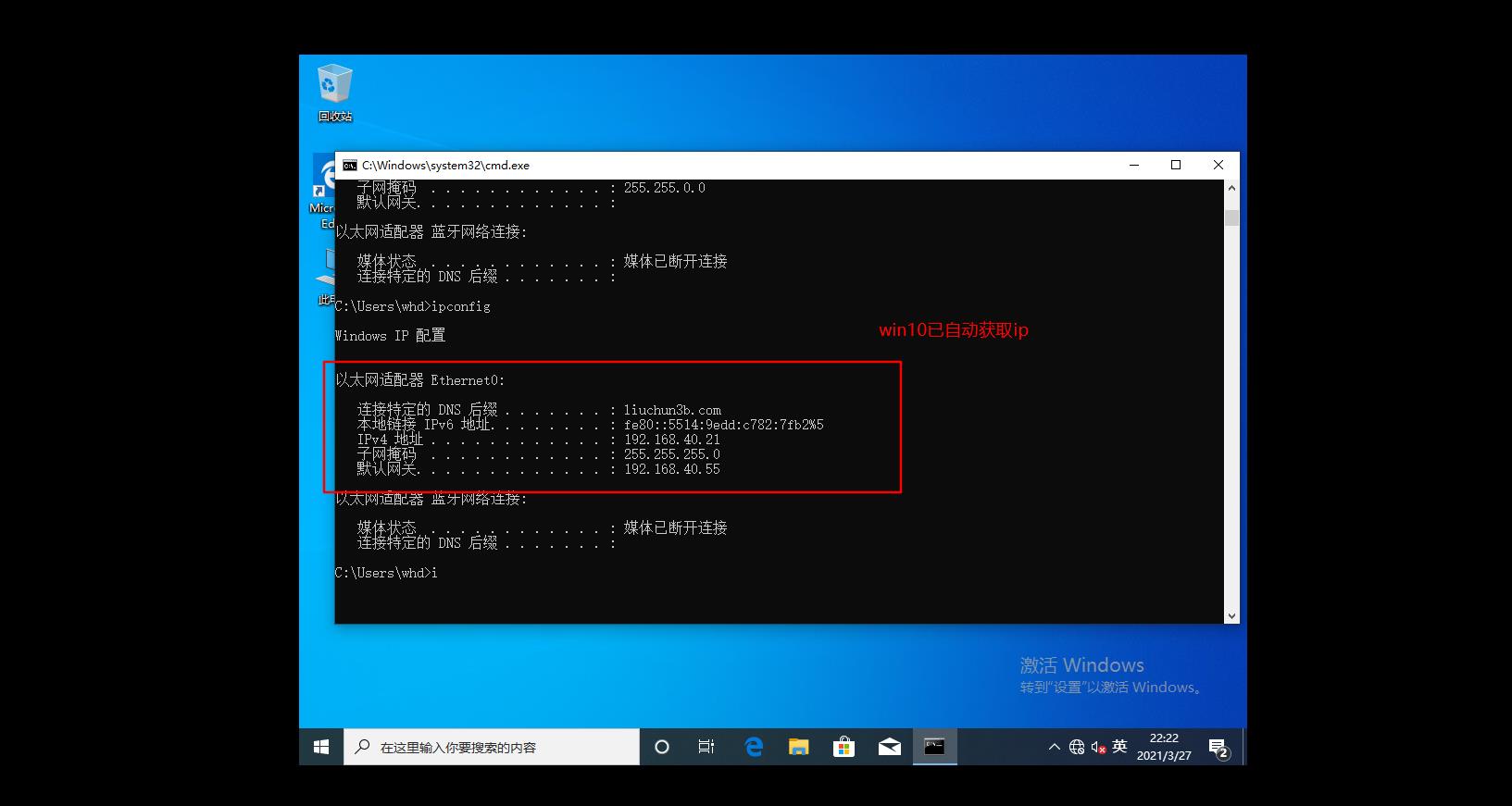
Task: Click the Ethernet0 adapter heading
Action: (x=420, y=380)
